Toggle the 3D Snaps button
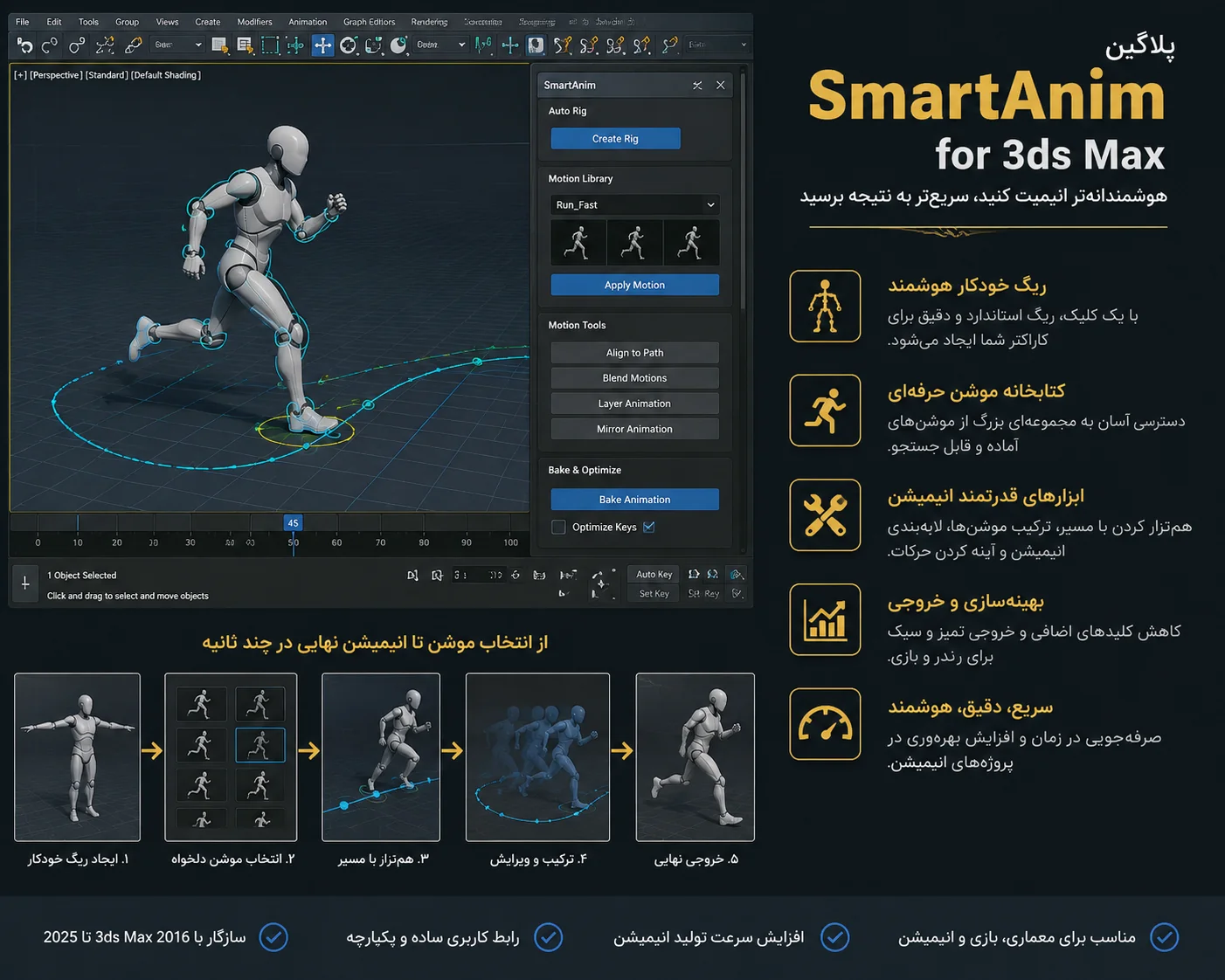 pyautogui.click(x=564, y=45)
